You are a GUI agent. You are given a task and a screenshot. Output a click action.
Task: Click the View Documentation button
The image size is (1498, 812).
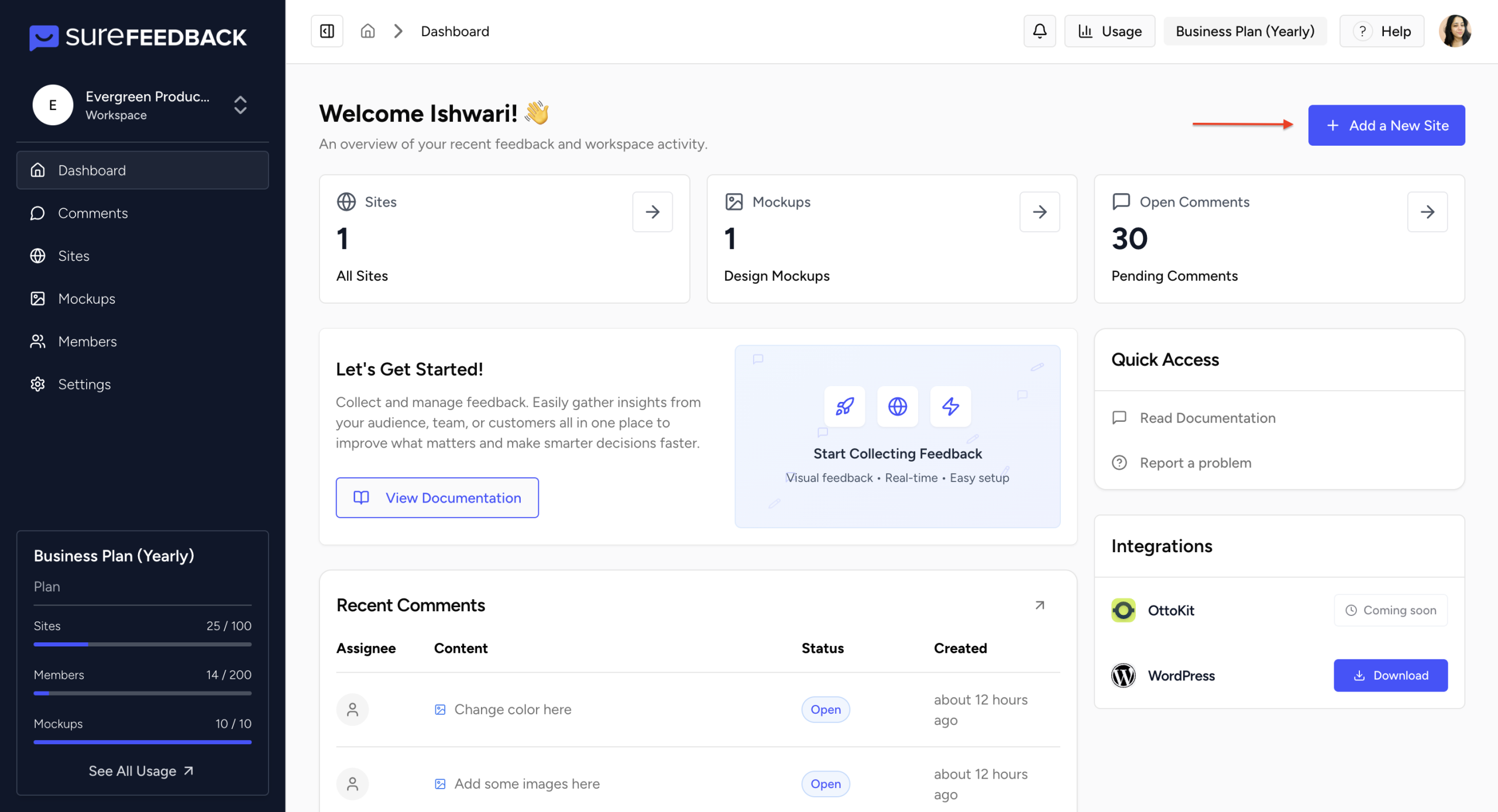(x=437, y=497)
